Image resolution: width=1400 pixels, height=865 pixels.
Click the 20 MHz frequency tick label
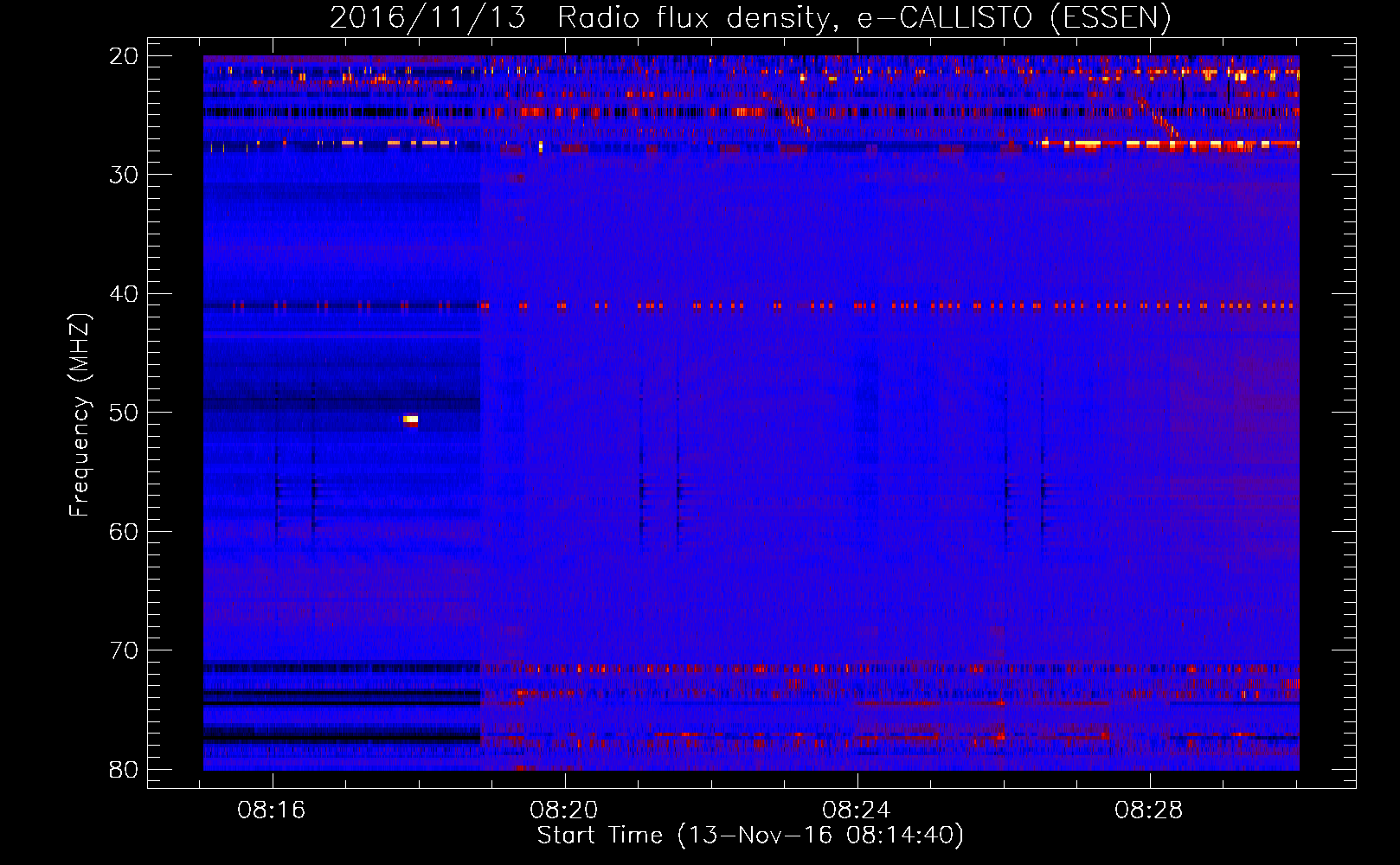coord(125,56)
